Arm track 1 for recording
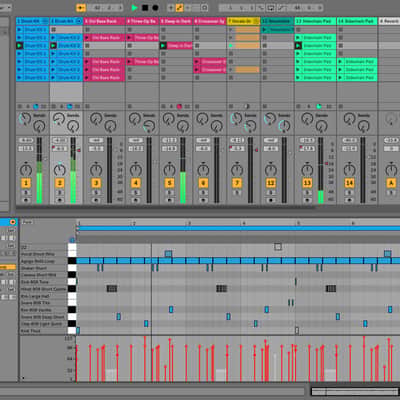The width and height of the screenshot is (400, 400). (x=26, y=200)
